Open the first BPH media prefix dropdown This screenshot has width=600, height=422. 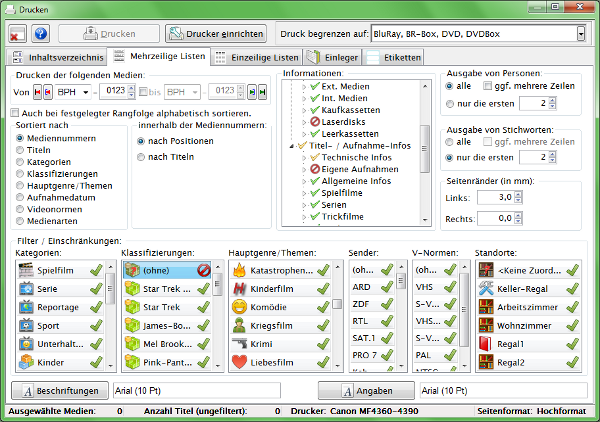pos(86,92)
